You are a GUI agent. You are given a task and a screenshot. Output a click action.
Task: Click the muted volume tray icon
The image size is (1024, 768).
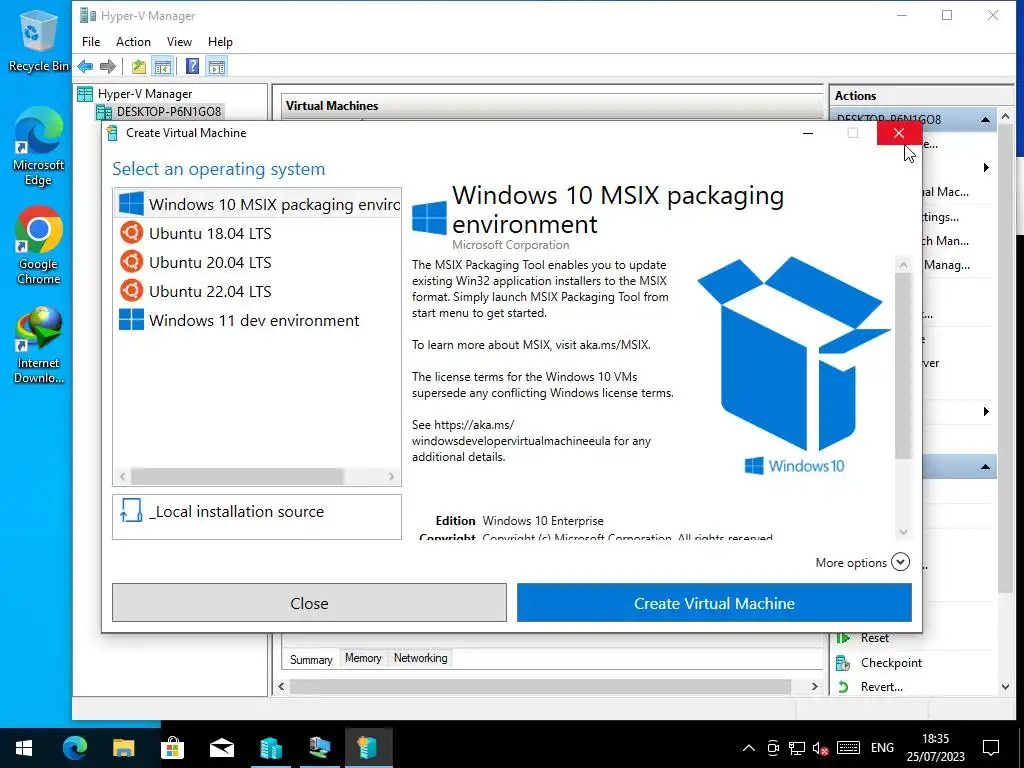point(821,748)
